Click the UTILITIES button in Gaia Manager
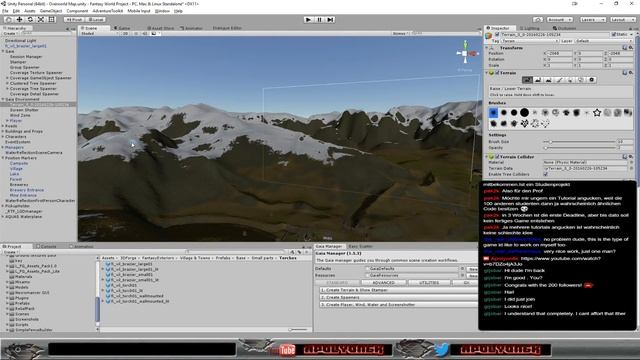This screenshot has width=640, height=360. pyautogui.click(x=429, y=283)
